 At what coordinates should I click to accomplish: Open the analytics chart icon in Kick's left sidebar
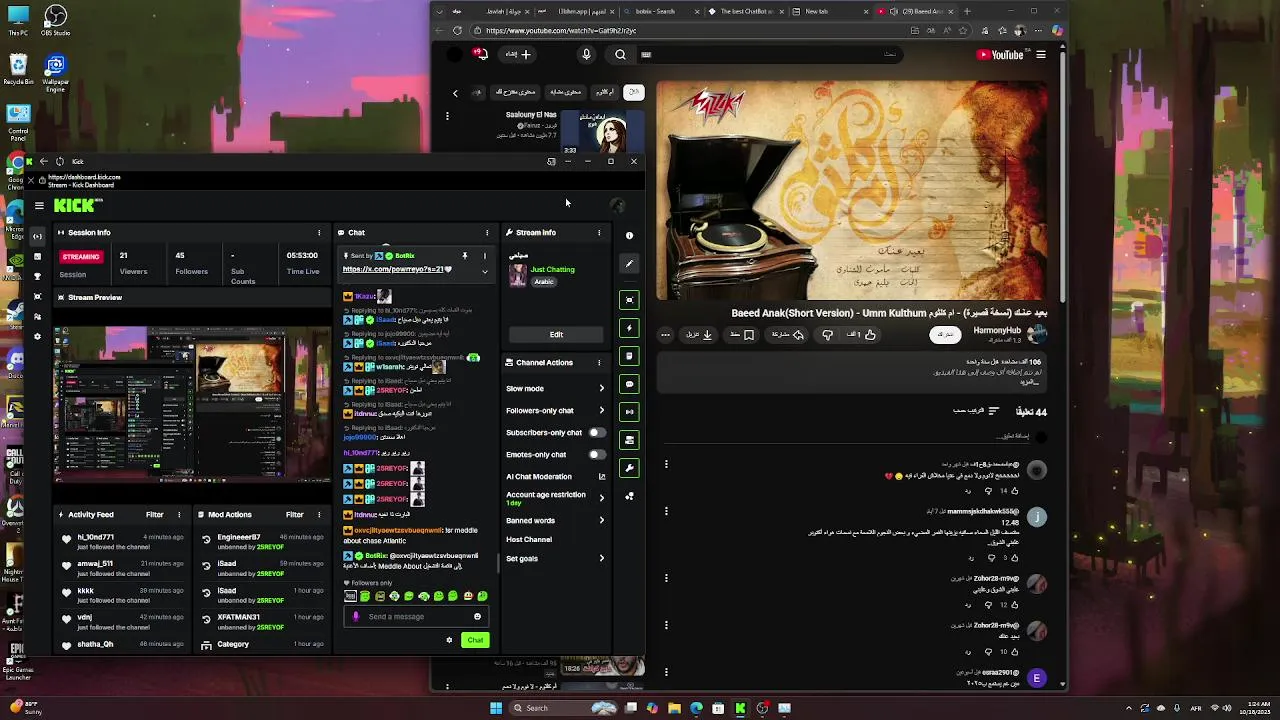(38, 257)
